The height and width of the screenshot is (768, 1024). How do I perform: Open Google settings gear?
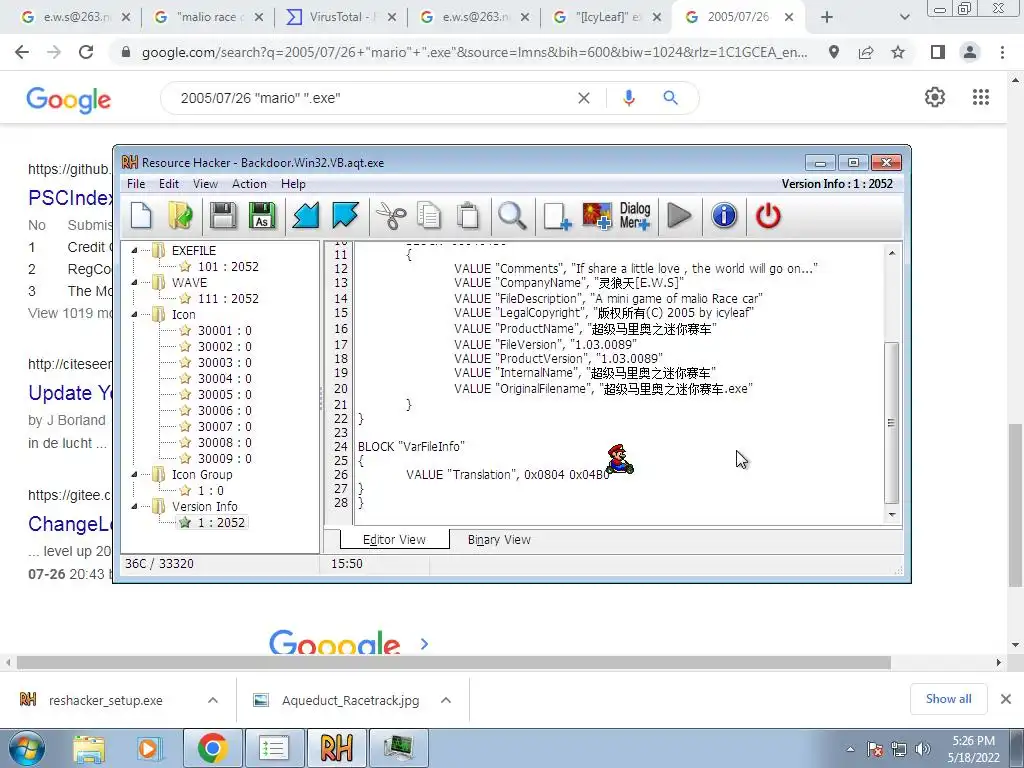click(x=935, y=97)
